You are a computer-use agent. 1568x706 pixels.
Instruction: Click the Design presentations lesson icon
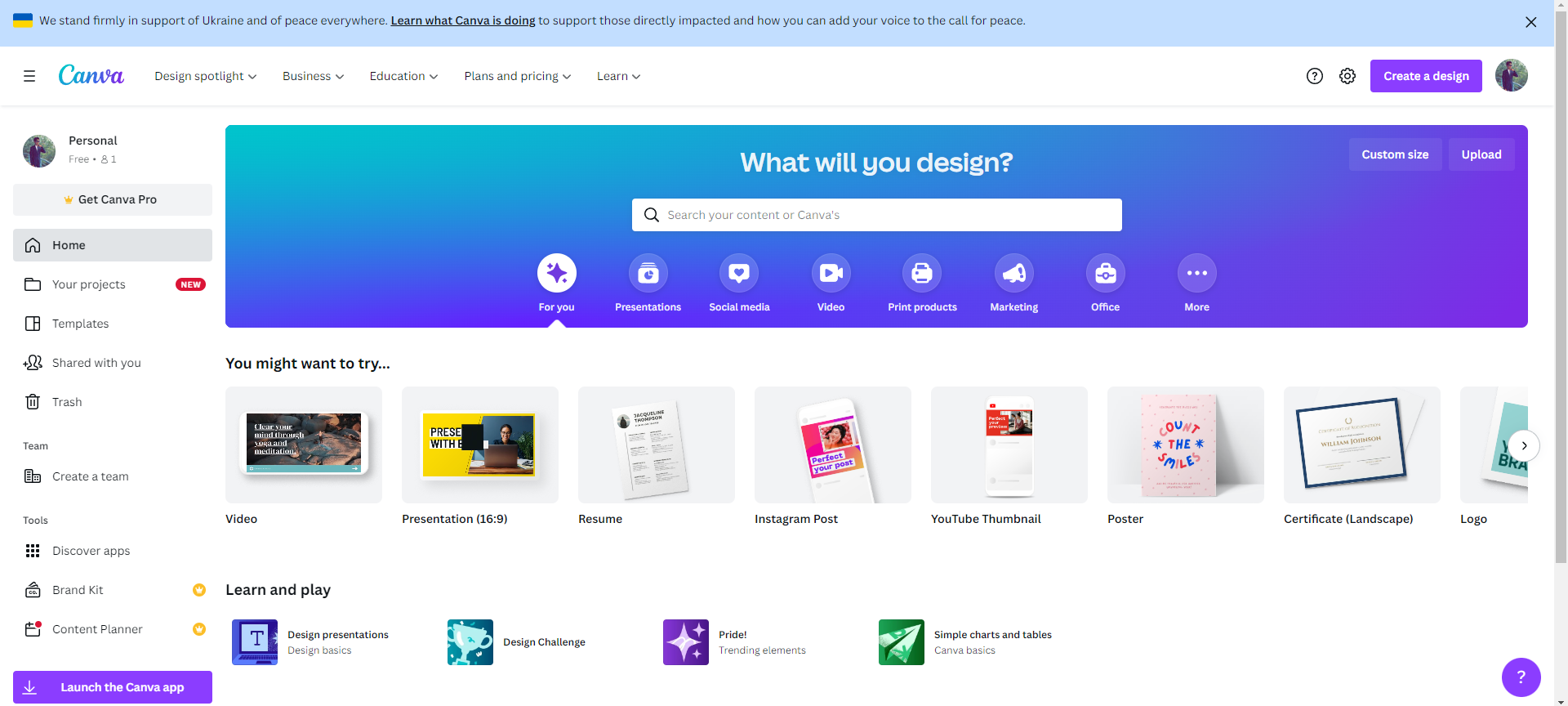click(255, 642)
